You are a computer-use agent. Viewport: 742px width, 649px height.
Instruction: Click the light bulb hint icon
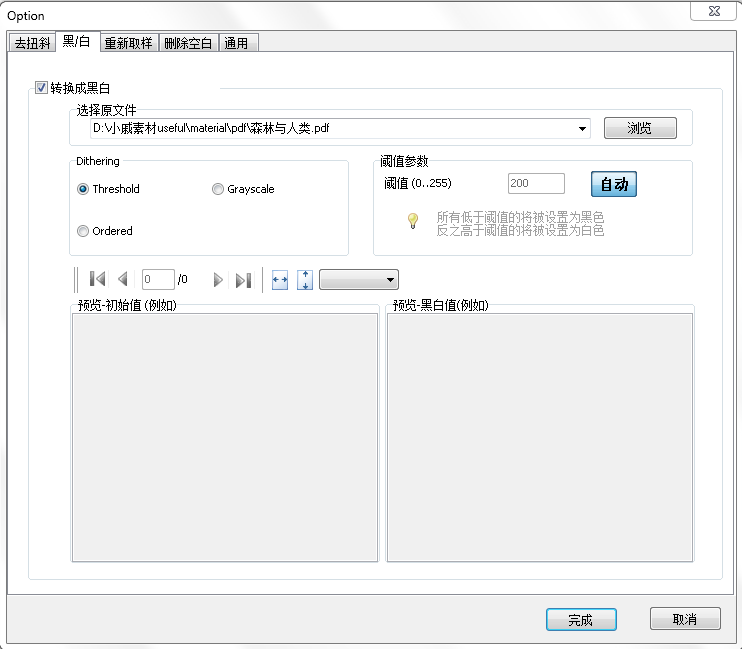pyautogui.click(x=412, y=222)
